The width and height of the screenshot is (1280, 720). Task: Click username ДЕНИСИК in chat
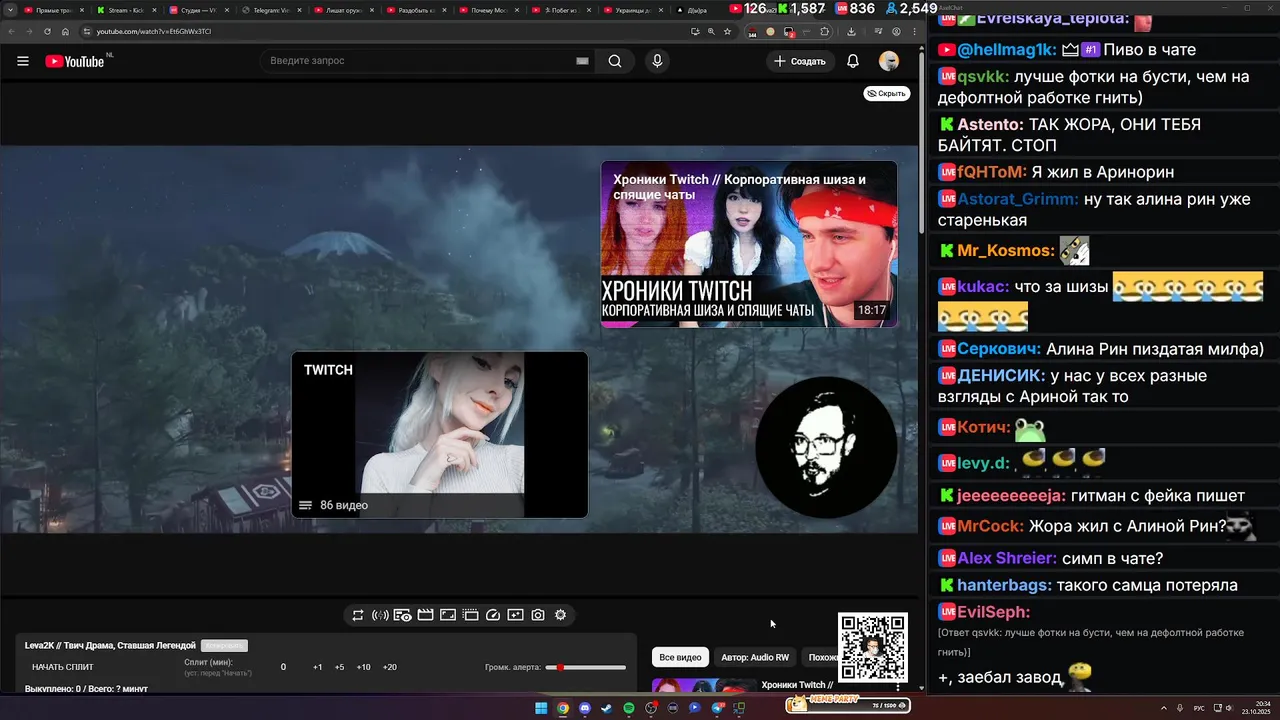click(x=1001, y=376)
